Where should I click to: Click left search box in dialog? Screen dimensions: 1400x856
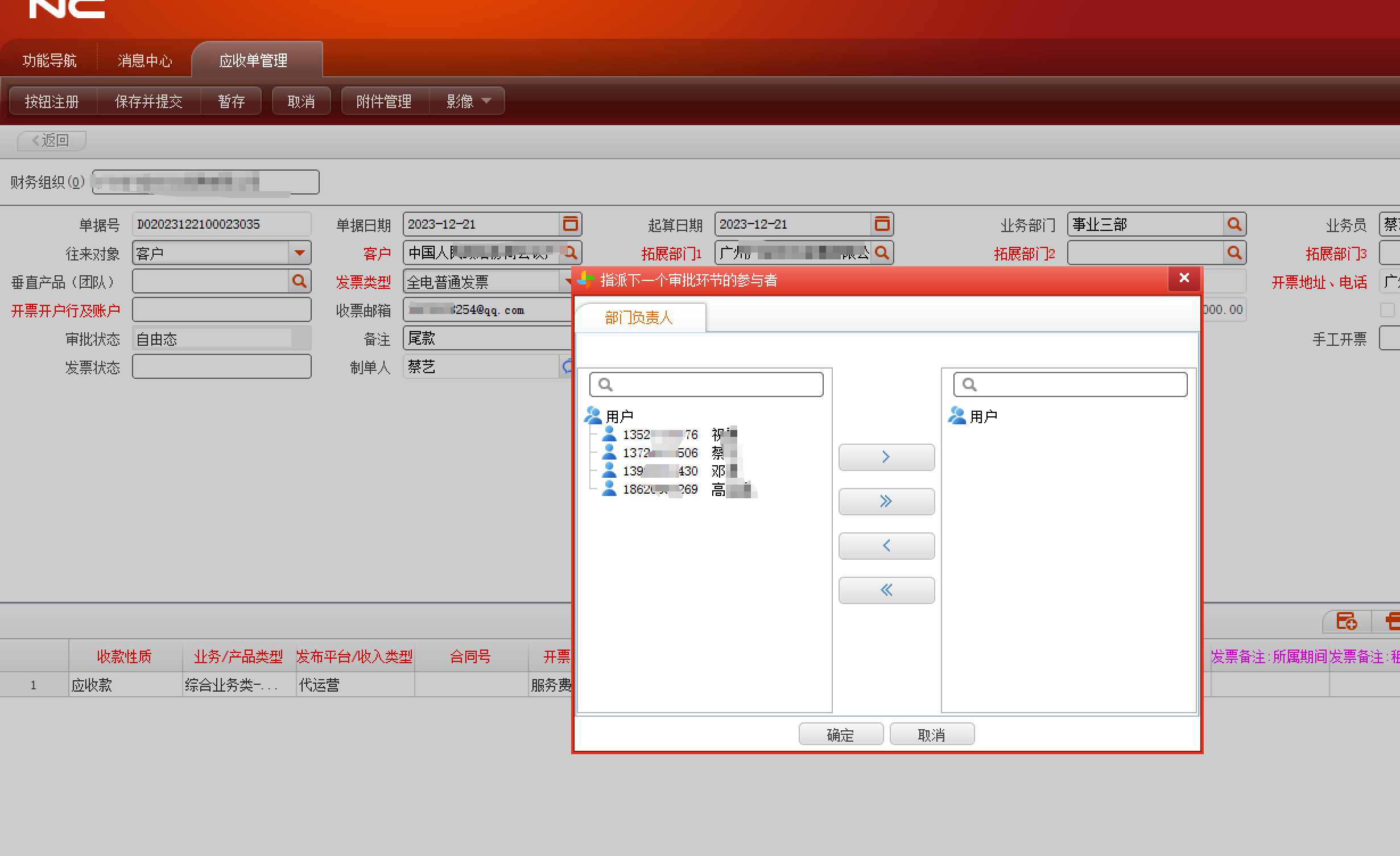coord(707,384)
